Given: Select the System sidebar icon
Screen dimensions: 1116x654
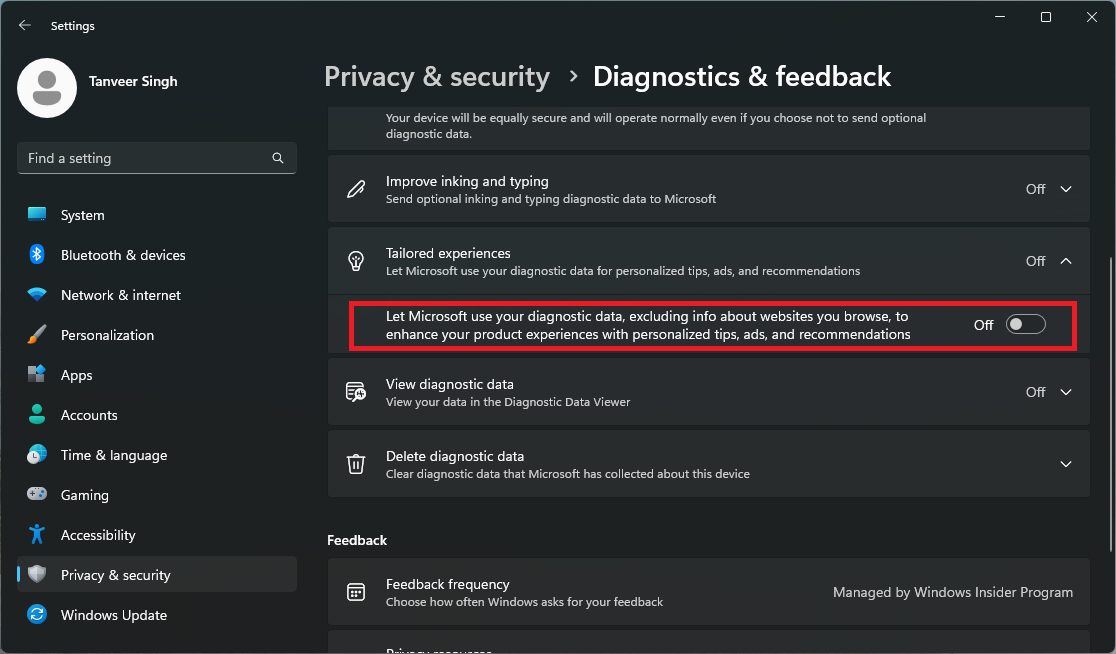Looking at the screenshot, I should coord(36,214).
